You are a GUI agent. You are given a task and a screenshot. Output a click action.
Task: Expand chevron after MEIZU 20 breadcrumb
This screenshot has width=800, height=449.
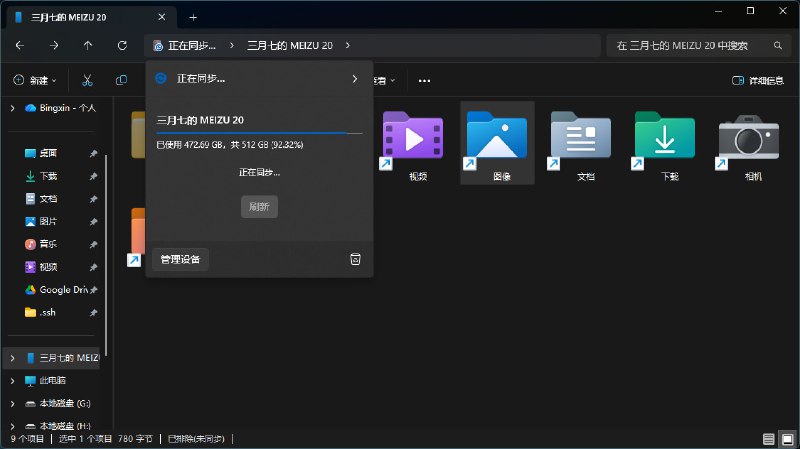coord(347,45)
